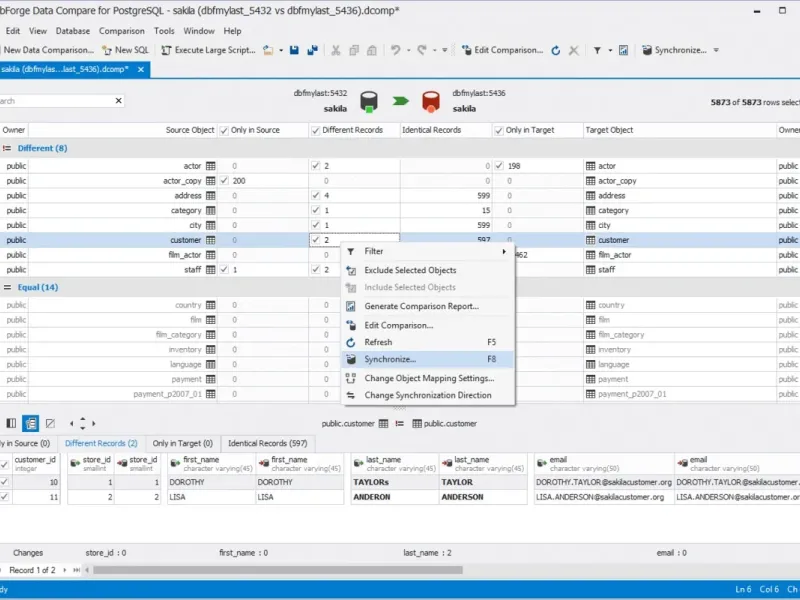Click the Redo arrow icon
The image size is (800, 600).
[422, 50]
